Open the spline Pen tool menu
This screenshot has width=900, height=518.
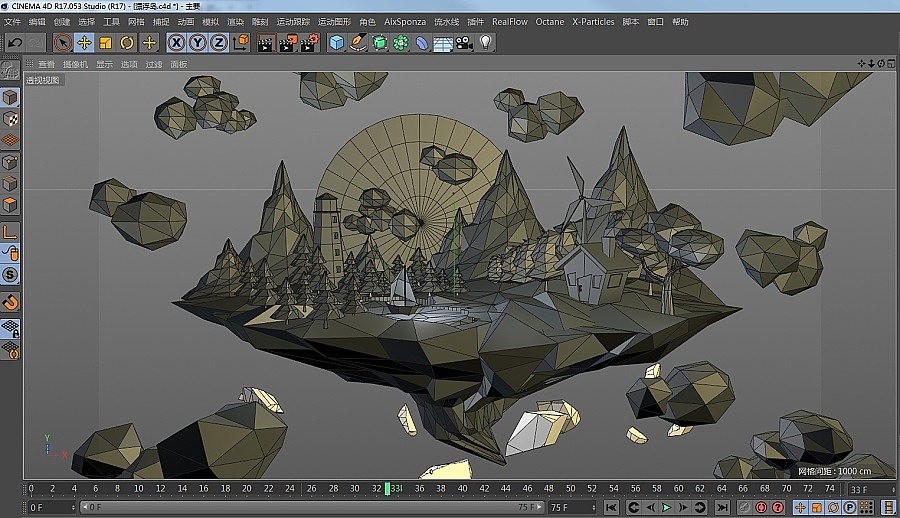tap(358, 42)
